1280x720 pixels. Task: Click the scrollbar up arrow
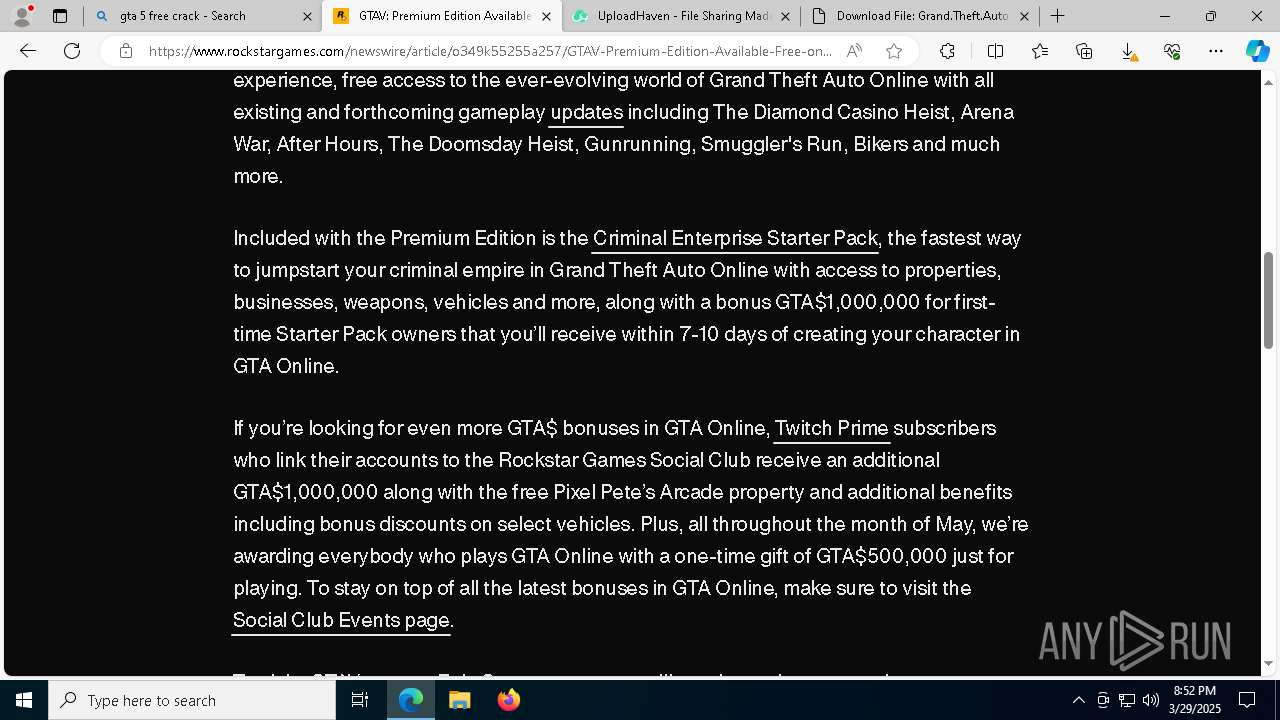(1269, 81)
